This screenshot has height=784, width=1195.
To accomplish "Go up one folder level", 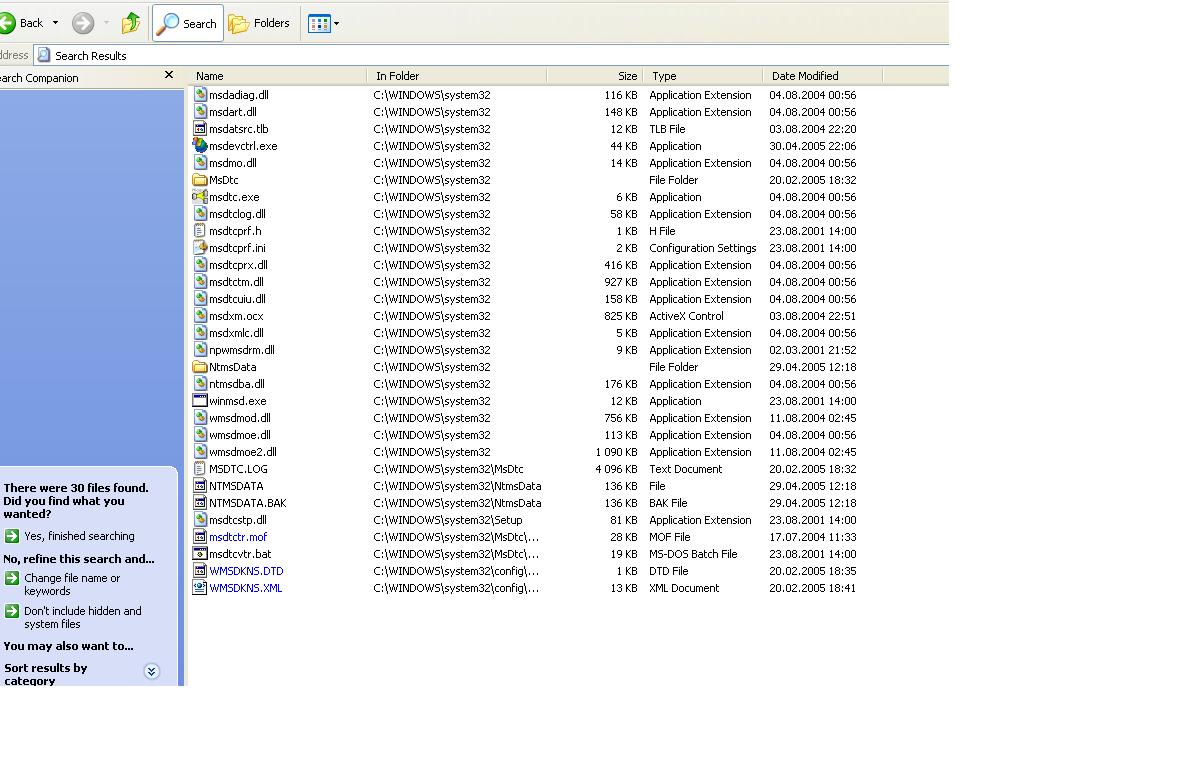I will [131, 24].
